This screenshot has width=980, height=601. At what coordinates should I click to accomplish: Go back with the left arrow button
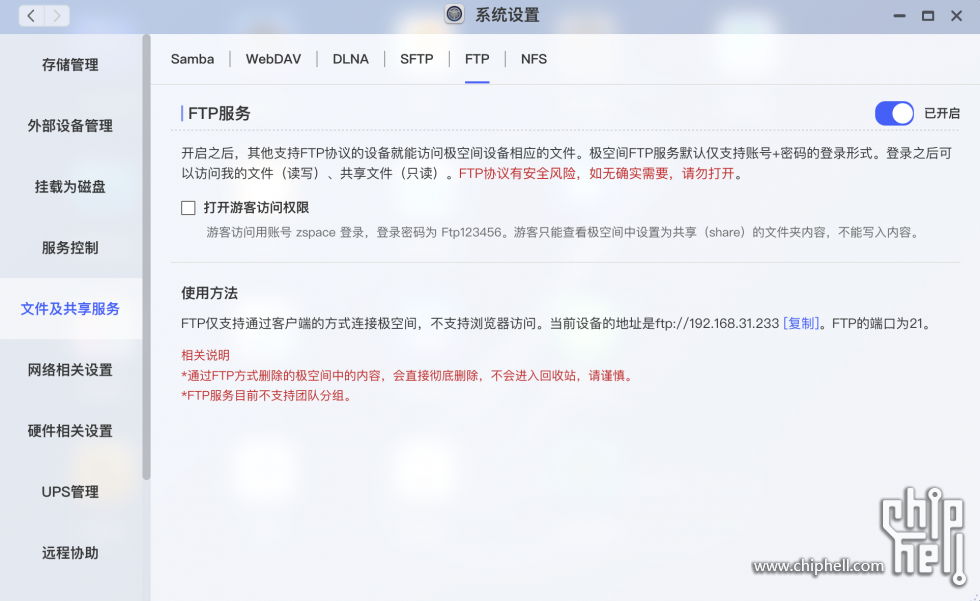point(31,16)
